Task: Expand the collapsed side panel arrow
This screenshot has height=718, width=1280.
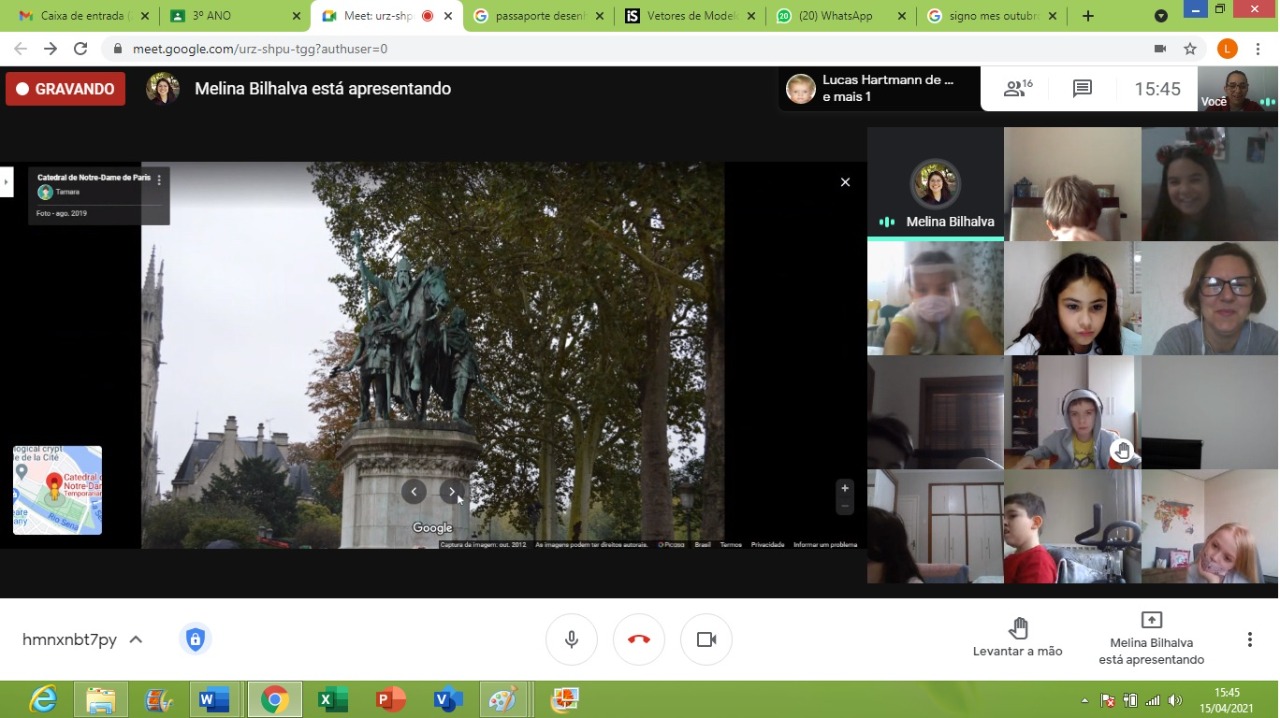Action: (6, 182)
